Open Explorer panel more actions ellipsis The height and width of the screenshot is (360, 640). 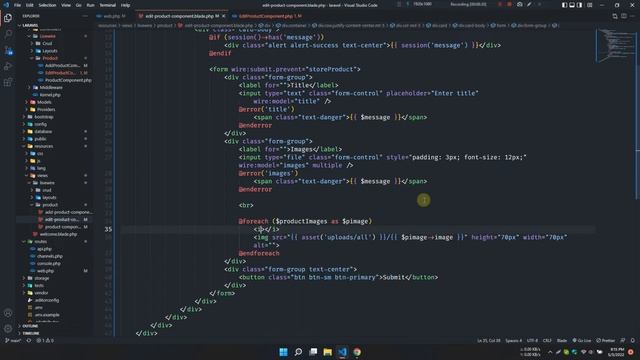(x=85, y=16)
